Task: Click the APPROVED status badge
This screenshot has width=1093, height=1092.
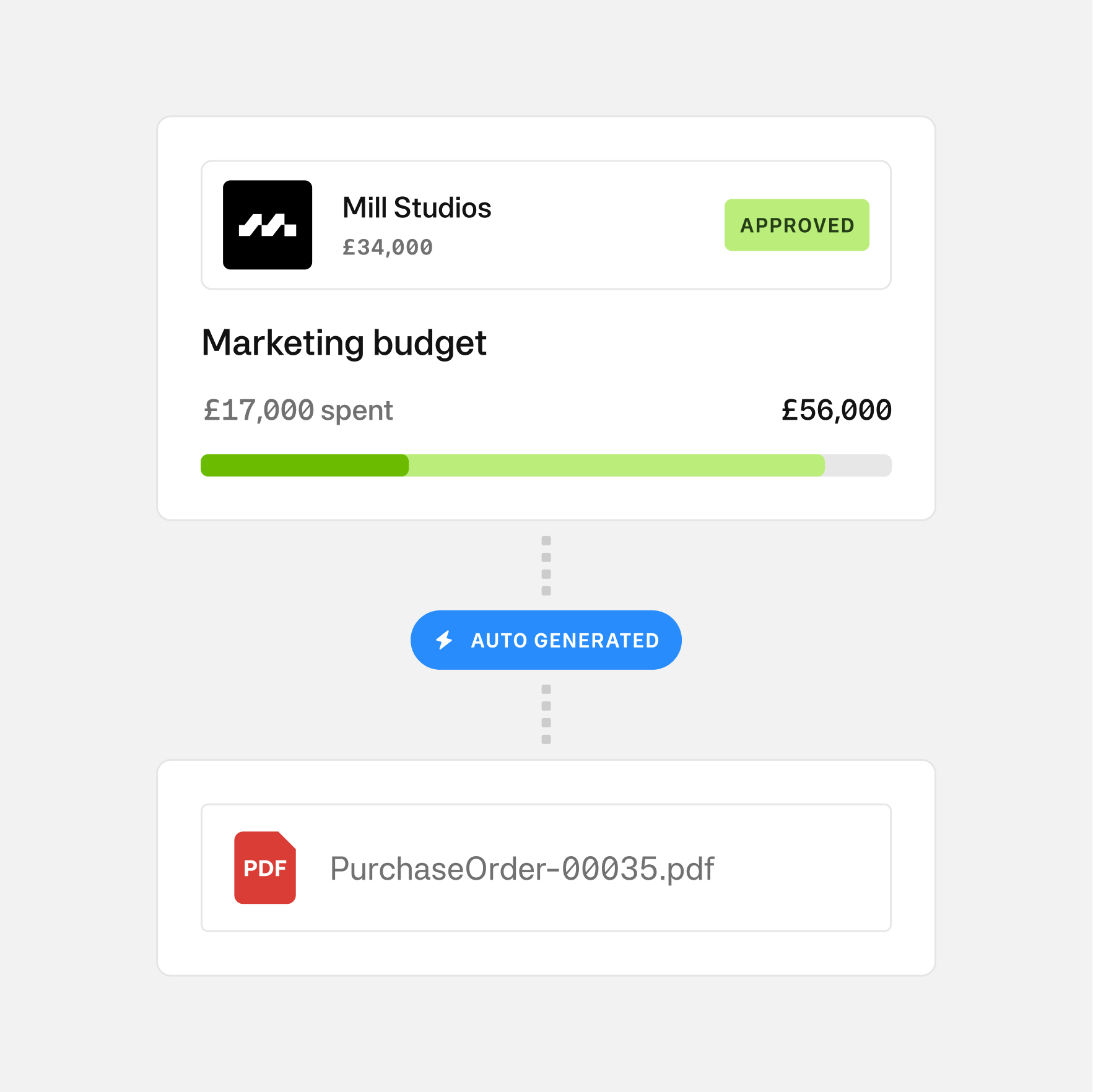Action: [x=796, y=225]
